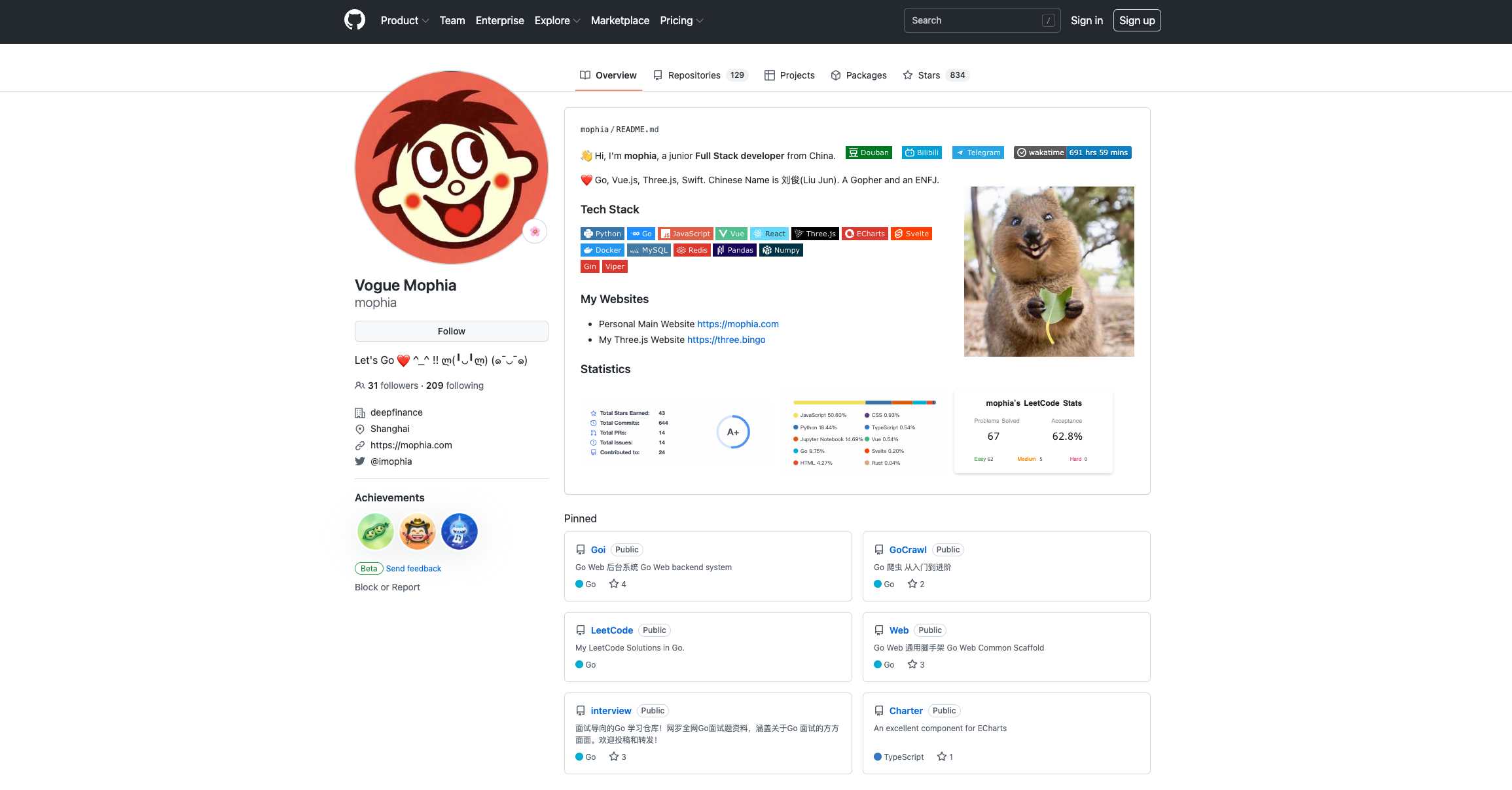Expand the Explore dropdown menu
This screenshot has height=790, width=1512.
coord(557,20)
